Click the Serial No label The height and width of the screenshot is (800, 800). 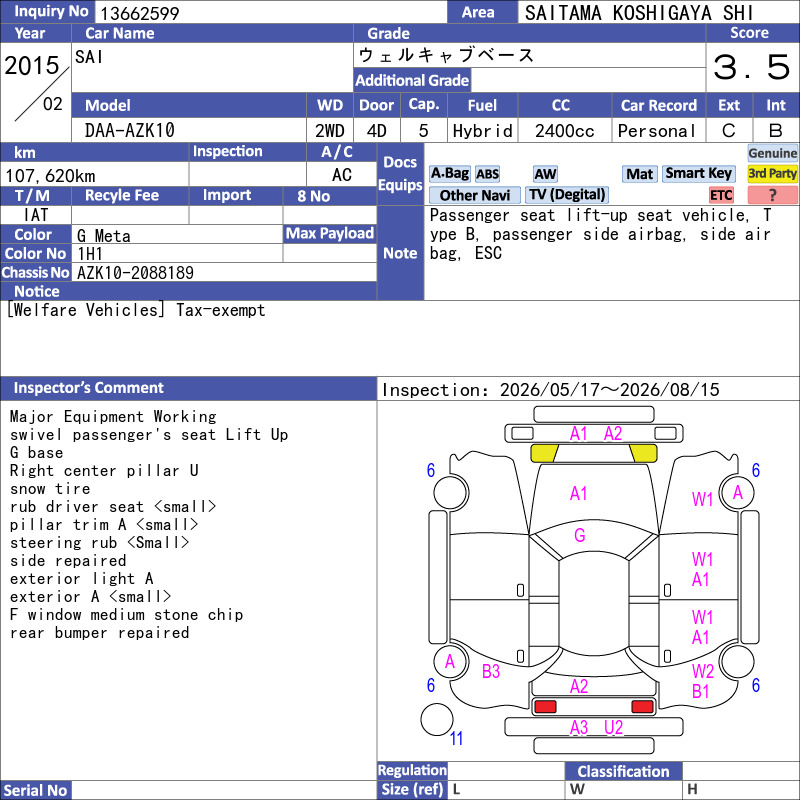(36, 790)
